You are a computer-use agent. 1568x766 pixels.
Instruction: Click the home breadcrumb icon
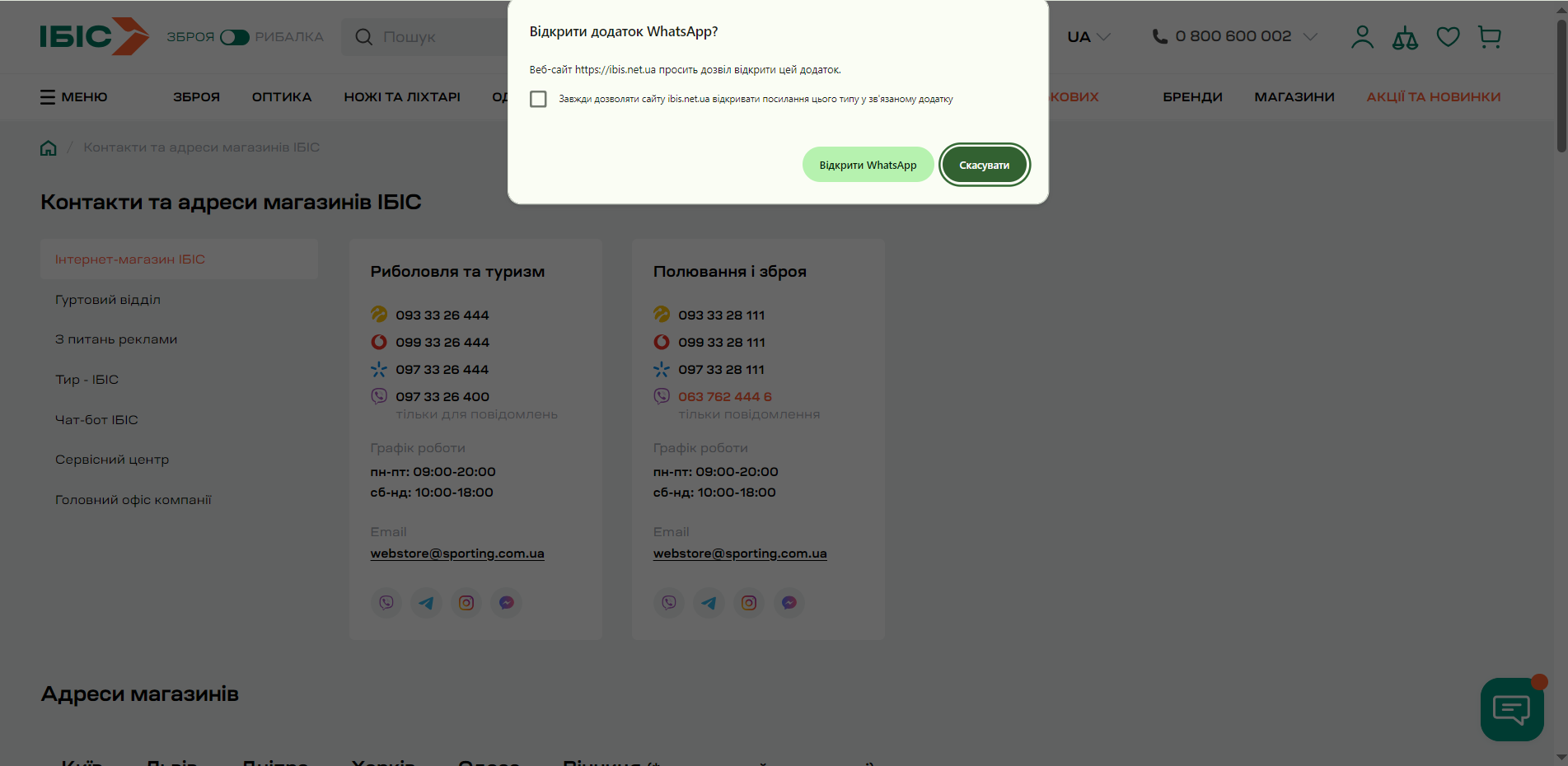coord(49,147)
